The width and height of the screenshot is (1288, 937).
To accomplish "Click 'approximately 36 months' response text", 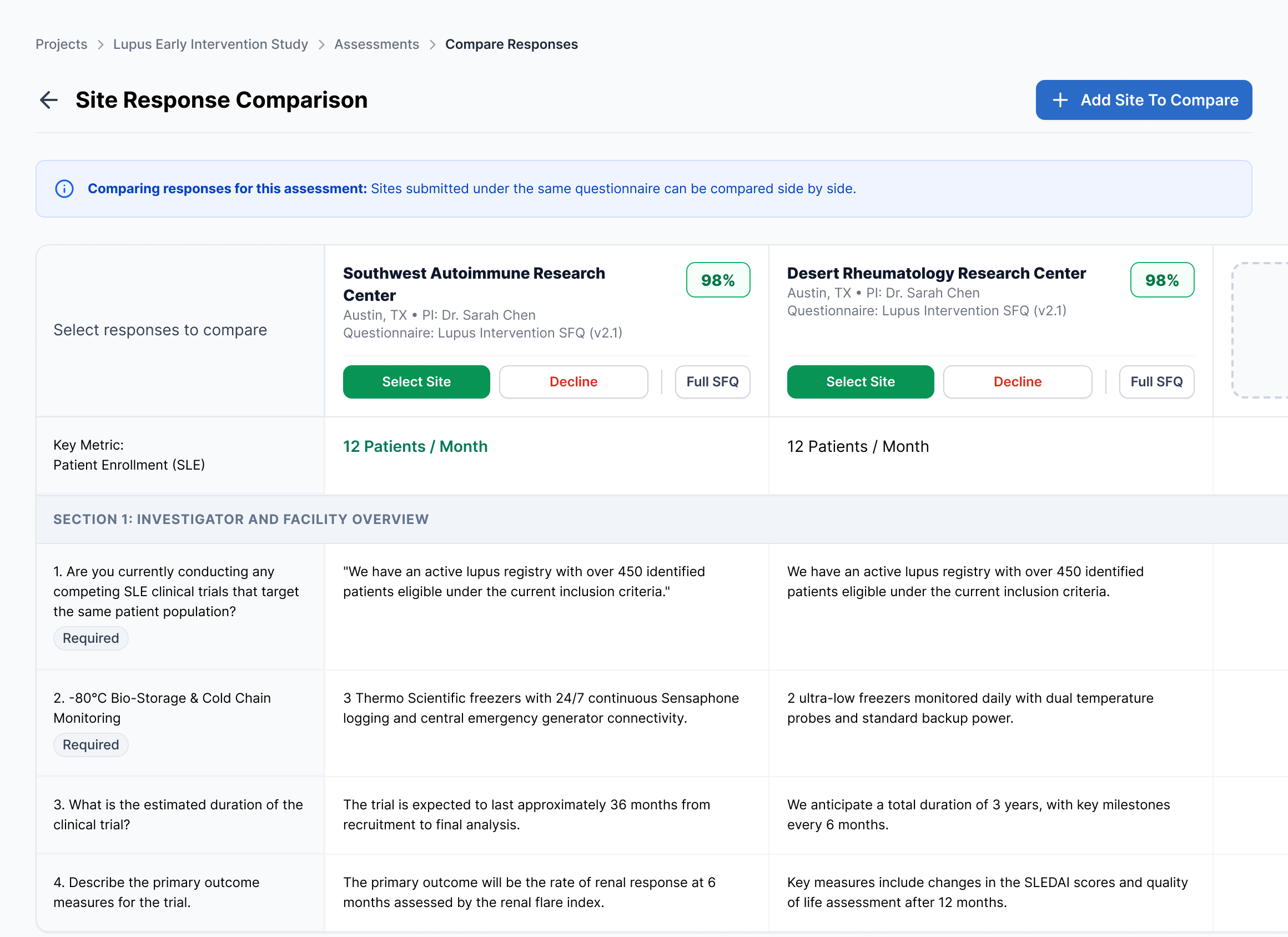I will coord(526,814).
